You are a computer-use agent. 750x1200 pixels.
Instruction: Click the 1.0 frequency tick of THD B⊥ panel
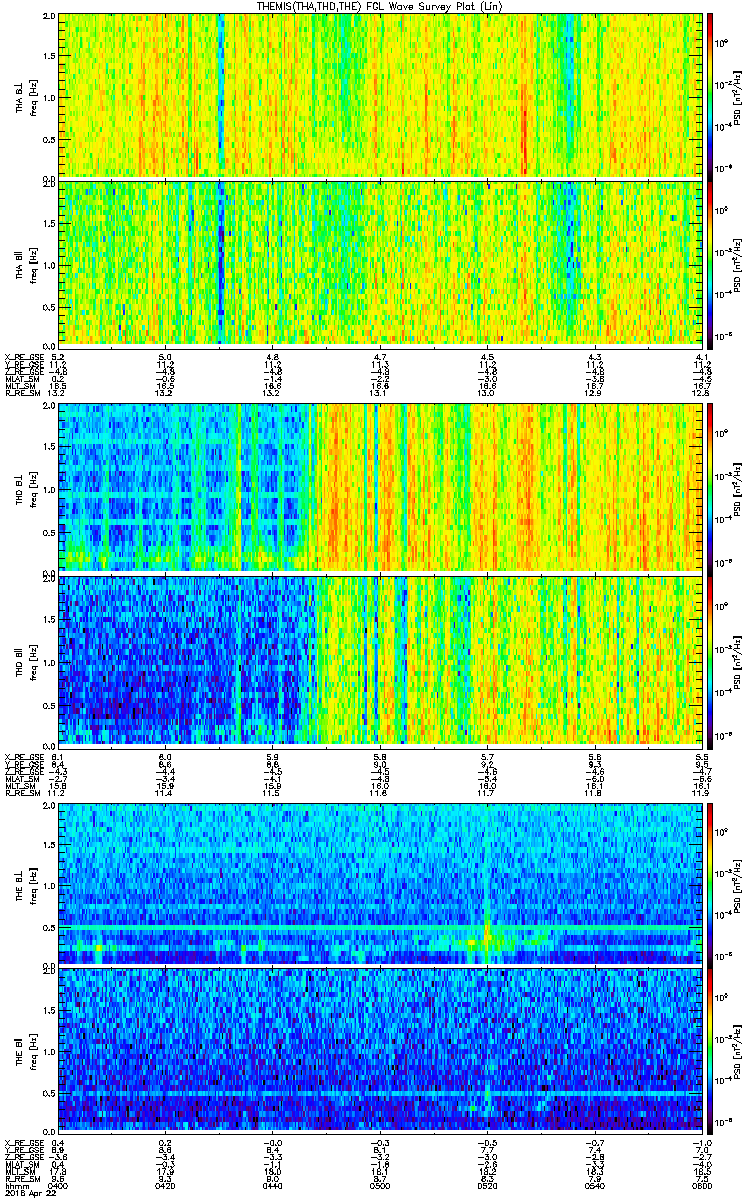[48, 490]
